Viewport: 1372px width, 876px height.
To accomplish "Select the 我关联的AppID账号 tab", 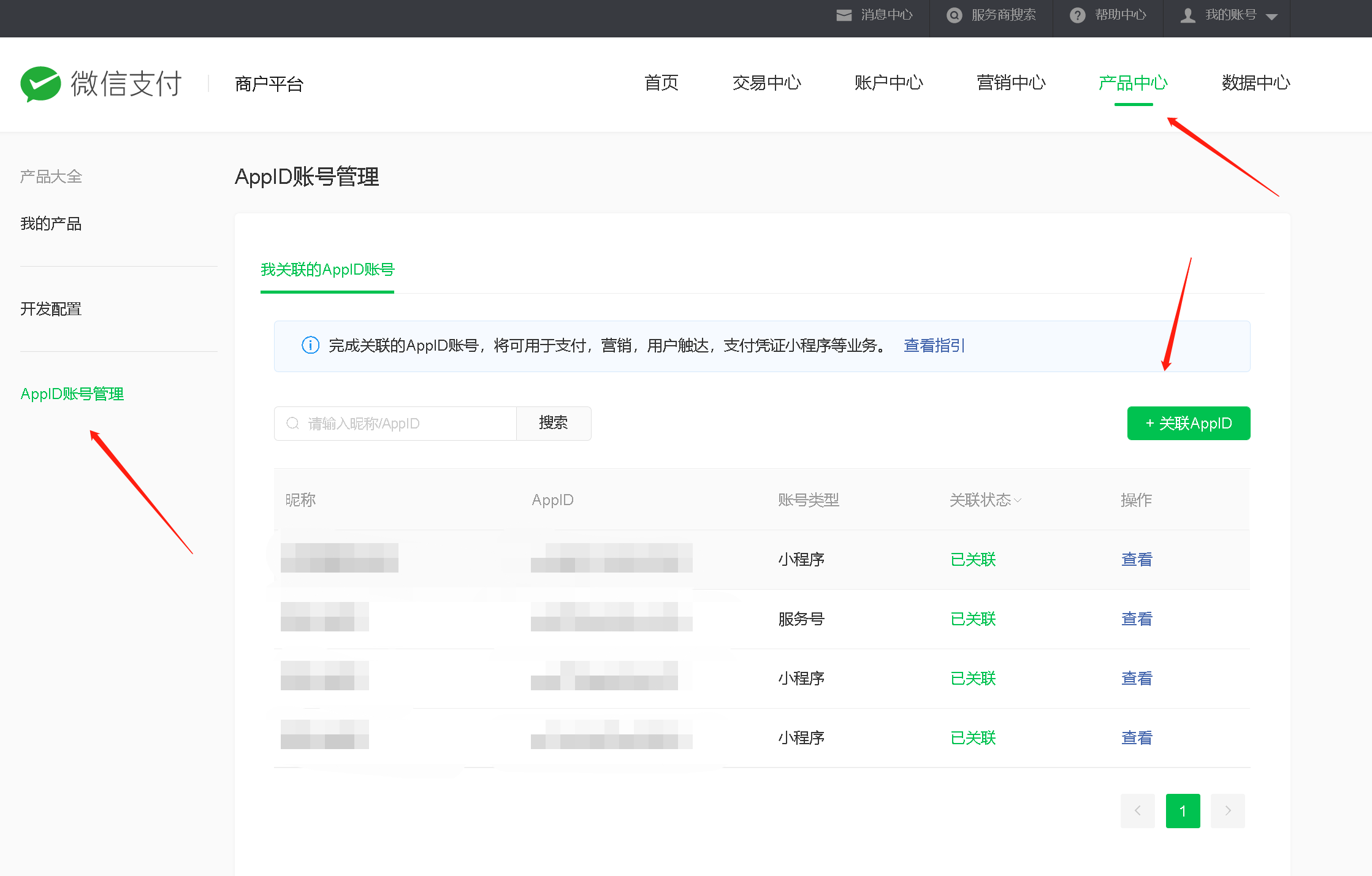I will [x=327, y=270].
